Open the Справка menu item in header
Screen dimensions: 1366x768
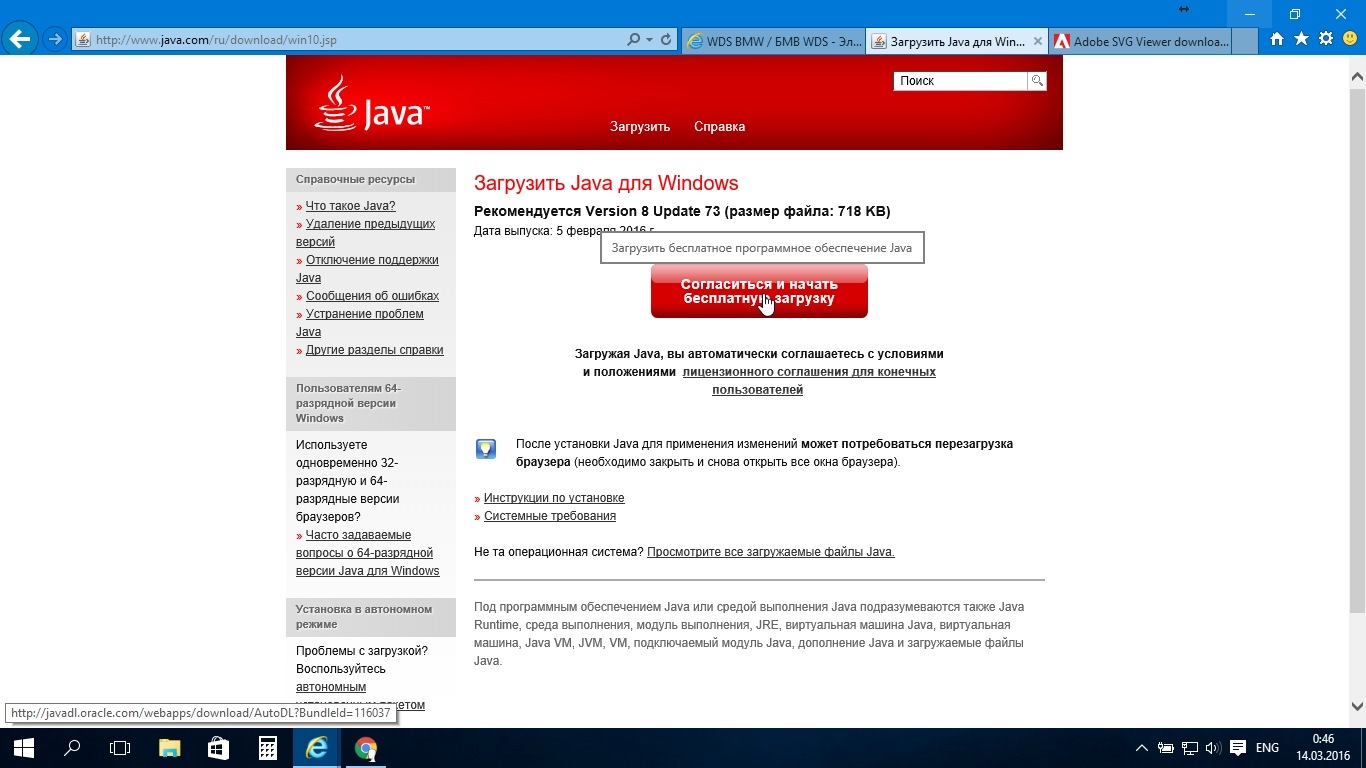[719, 127]
